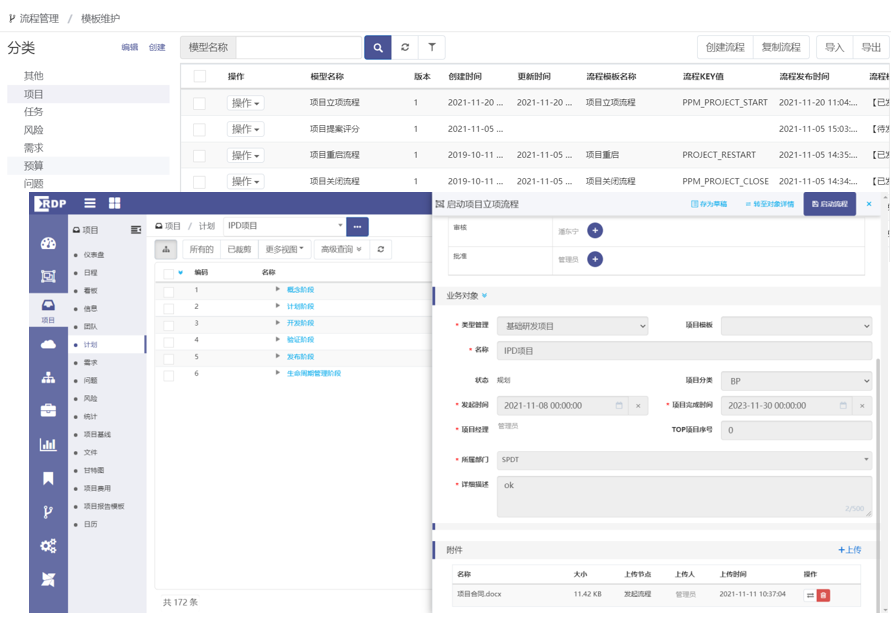
Task: Open the briefcase icon in left sidebar
Action: coord(48,410)
